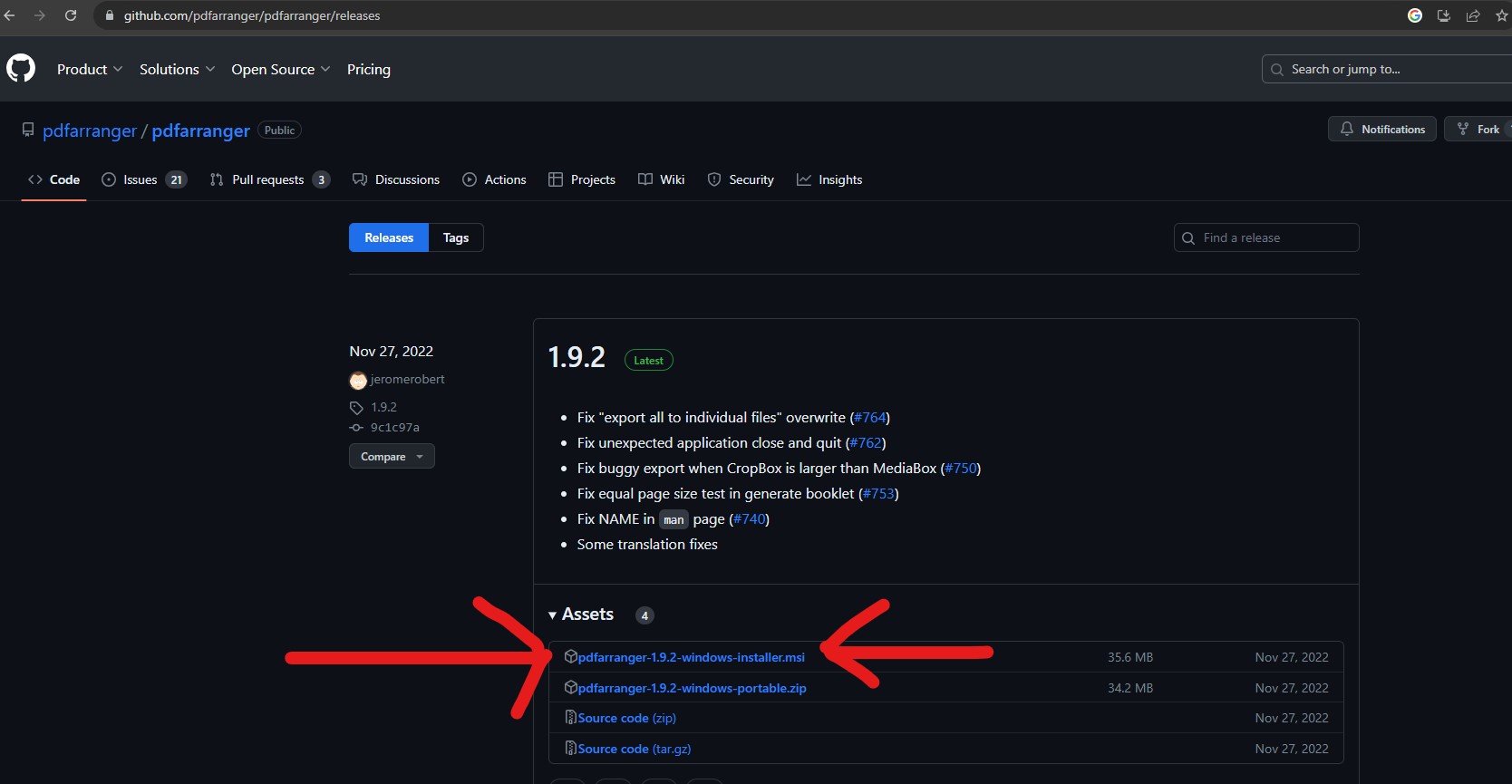Expand the Open Source menu
This screenshot has width=1512, height=784.
coord(281,69)
